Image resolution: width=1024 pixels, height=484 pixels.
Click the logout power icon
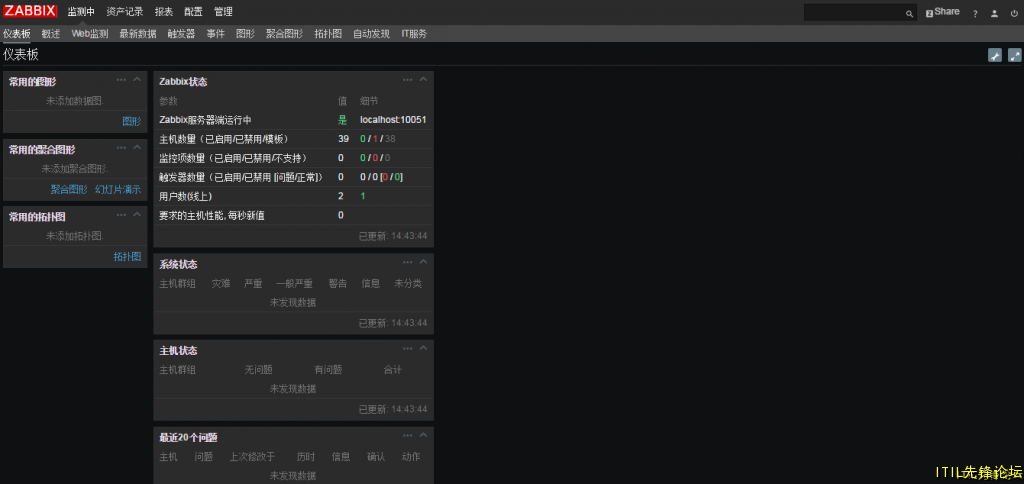[x=1014, y=13]
